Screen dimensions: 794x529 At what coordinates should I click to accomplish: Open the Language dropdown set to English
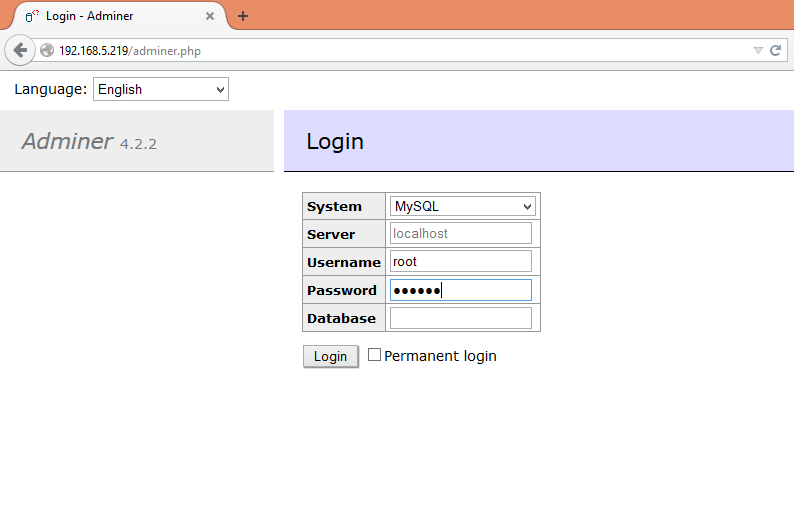[161, 89]
